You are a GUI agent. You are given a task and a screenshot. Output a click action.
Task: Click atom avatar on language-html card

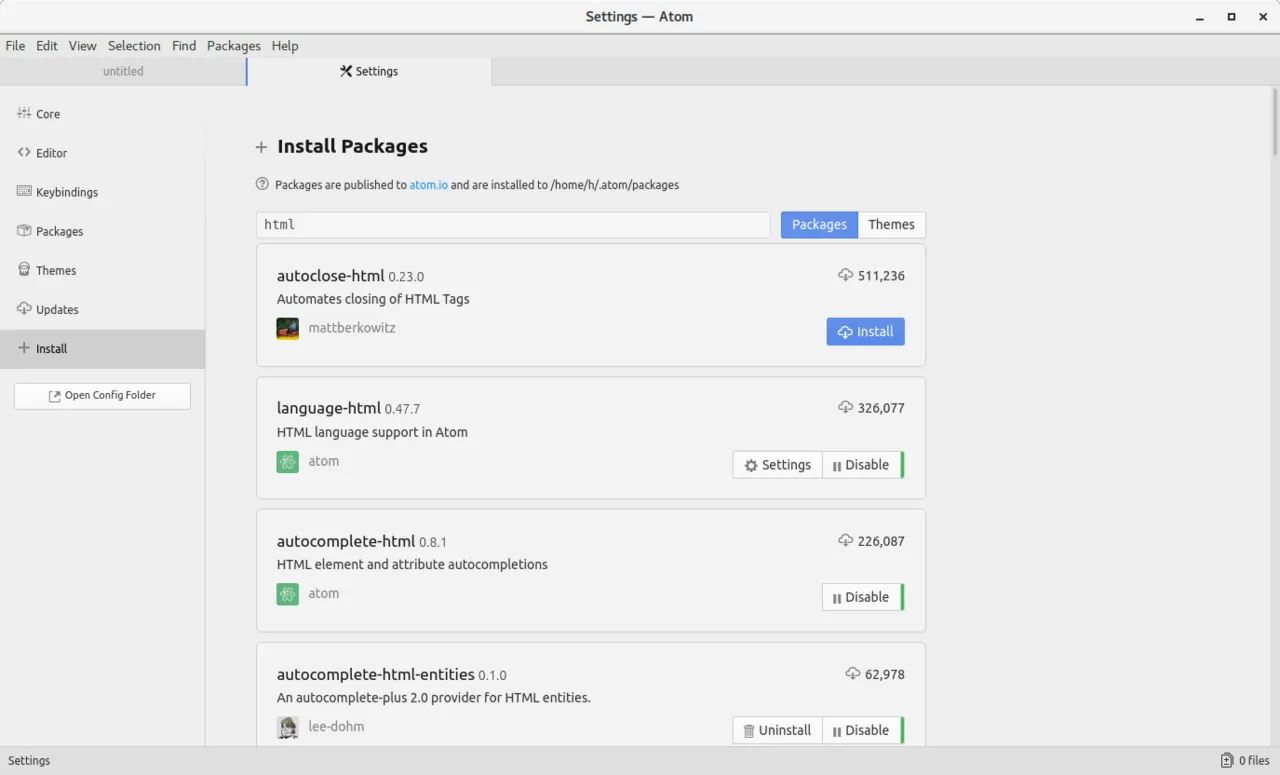click(288, 461)
